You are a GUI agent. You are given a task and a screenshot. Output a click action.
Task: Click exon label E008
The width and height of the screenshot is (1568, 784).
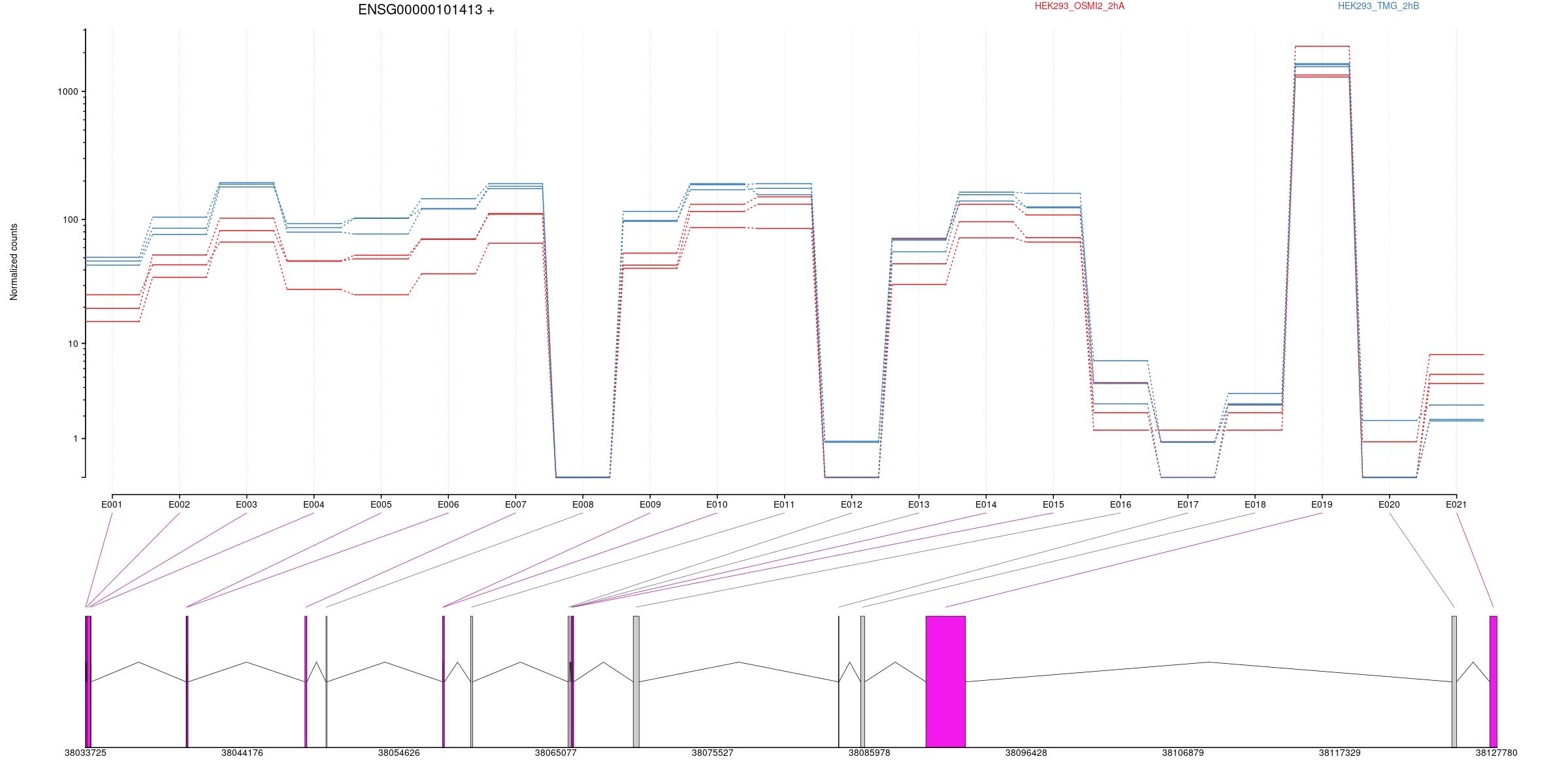[583, 505]
